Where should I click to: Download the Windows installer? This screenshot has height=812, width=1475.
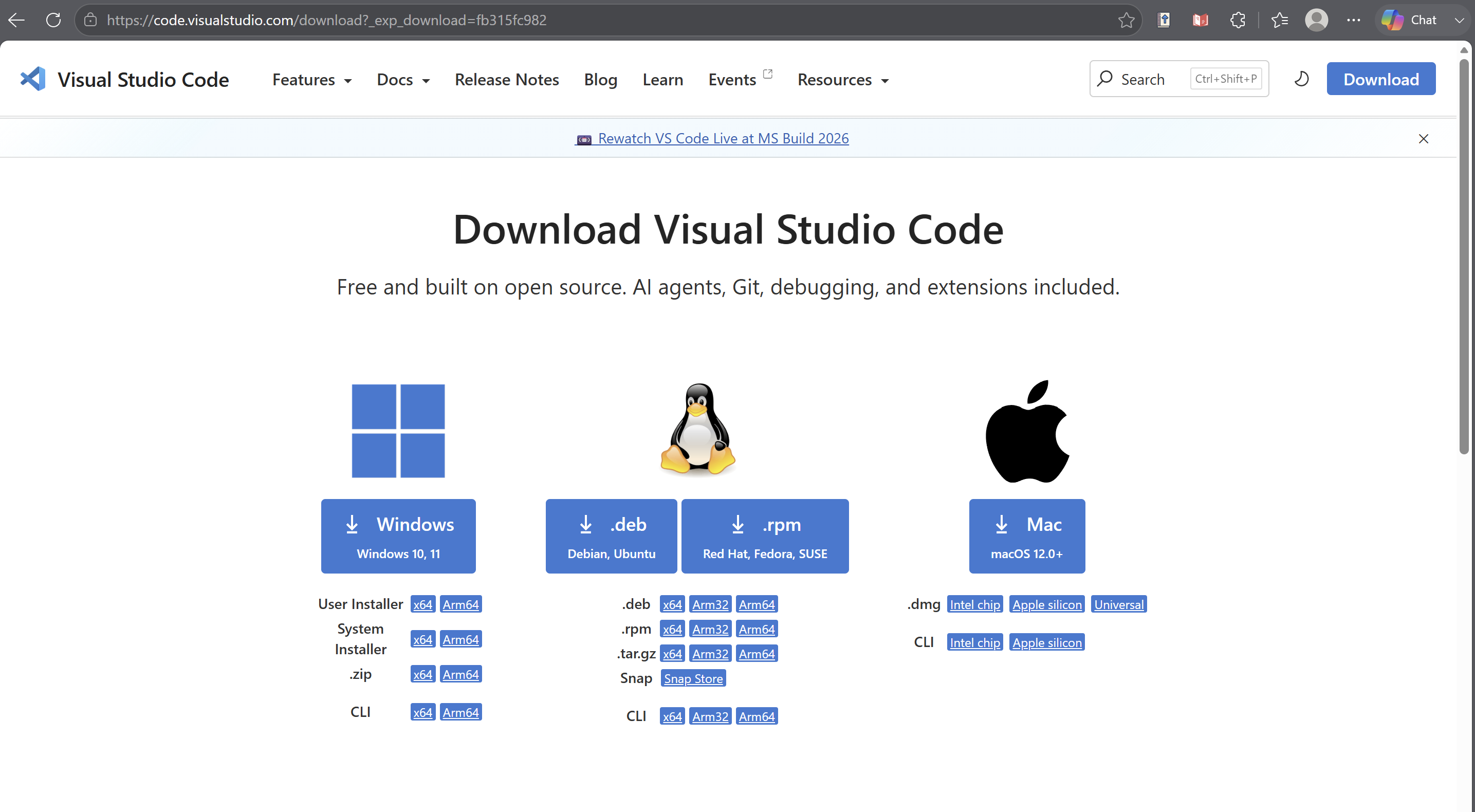(x=398, y=536)
